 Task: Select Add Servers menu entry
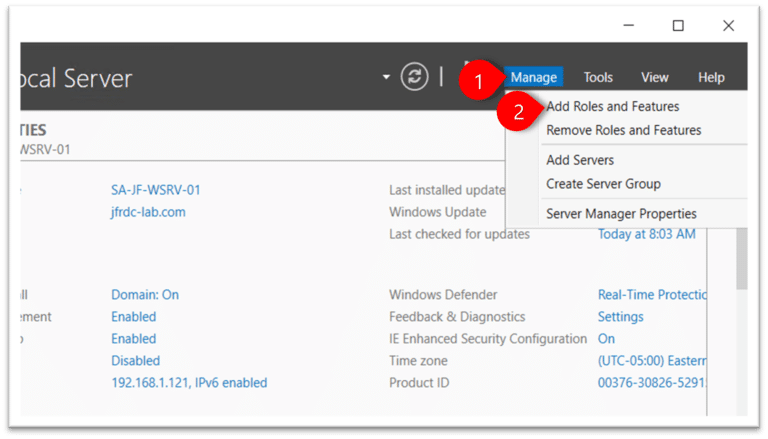[580, 160]
